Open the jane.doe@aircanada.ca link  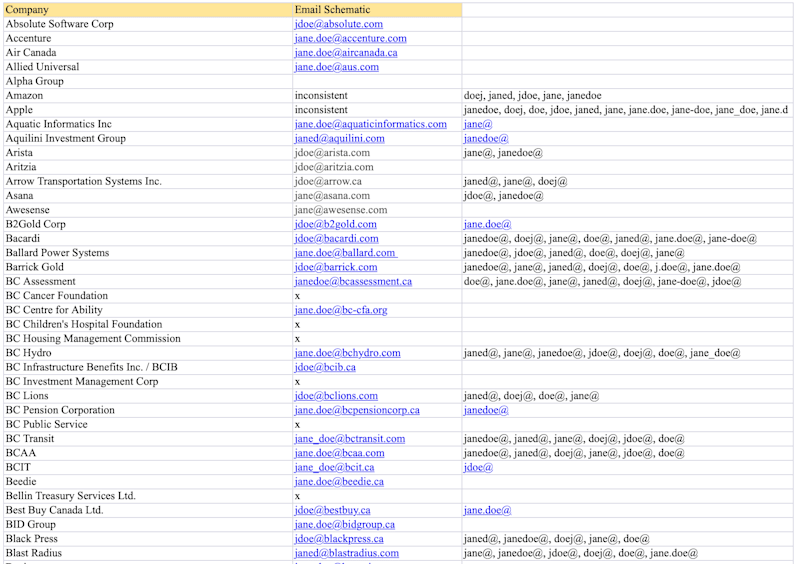coord(346,53)
